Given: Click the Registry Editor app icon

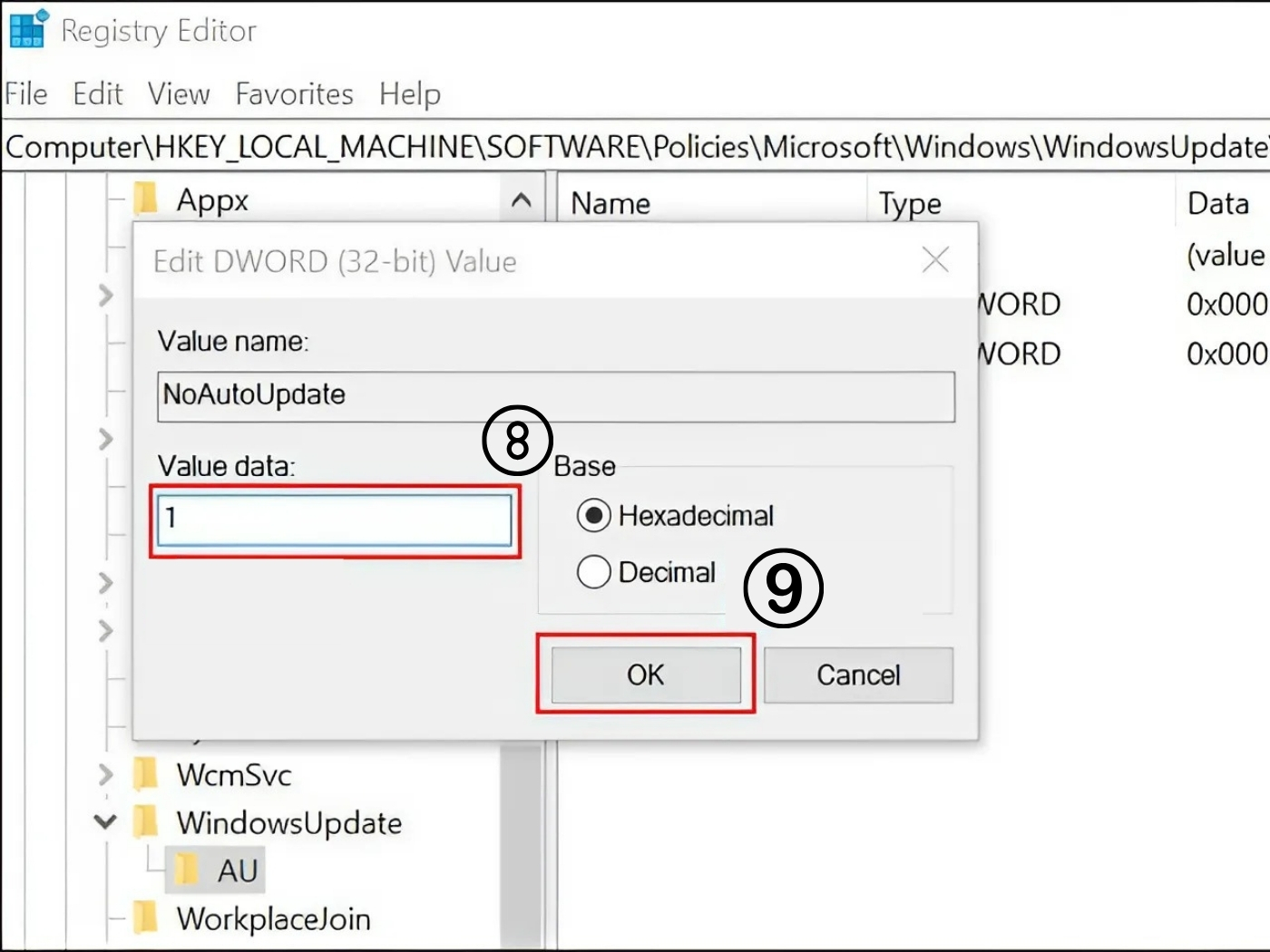Looking at the screenshot, I should [x=27, y=28].
